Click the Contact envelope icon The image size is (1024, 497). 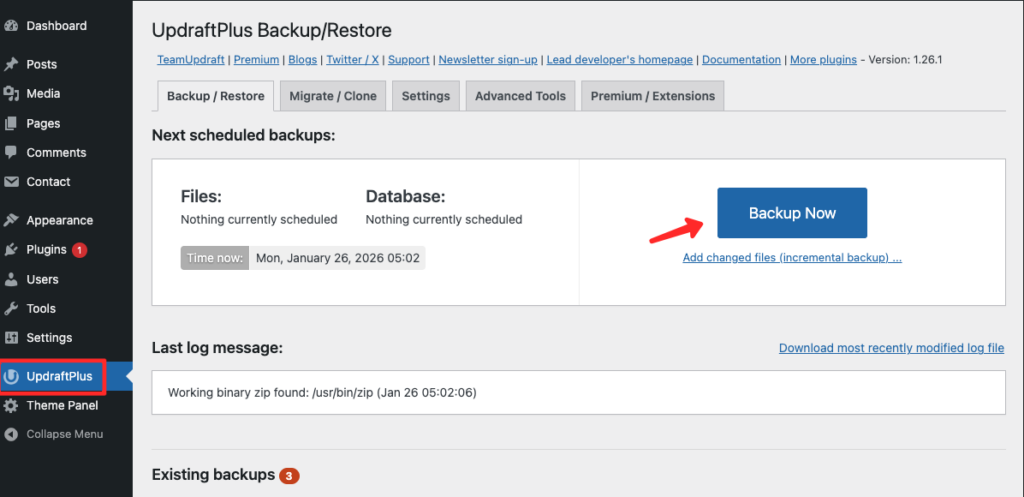[12, 182]
